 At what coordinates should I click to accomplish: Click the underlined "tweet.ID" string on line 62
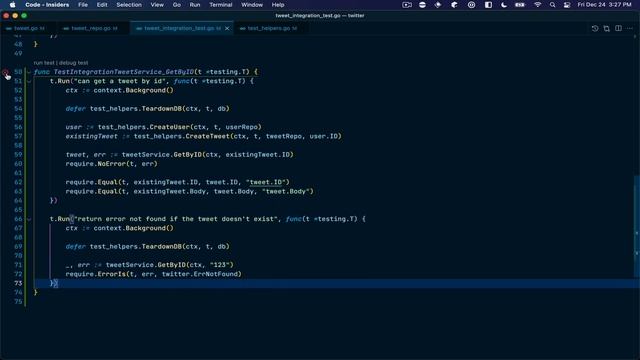click(267, 182)
